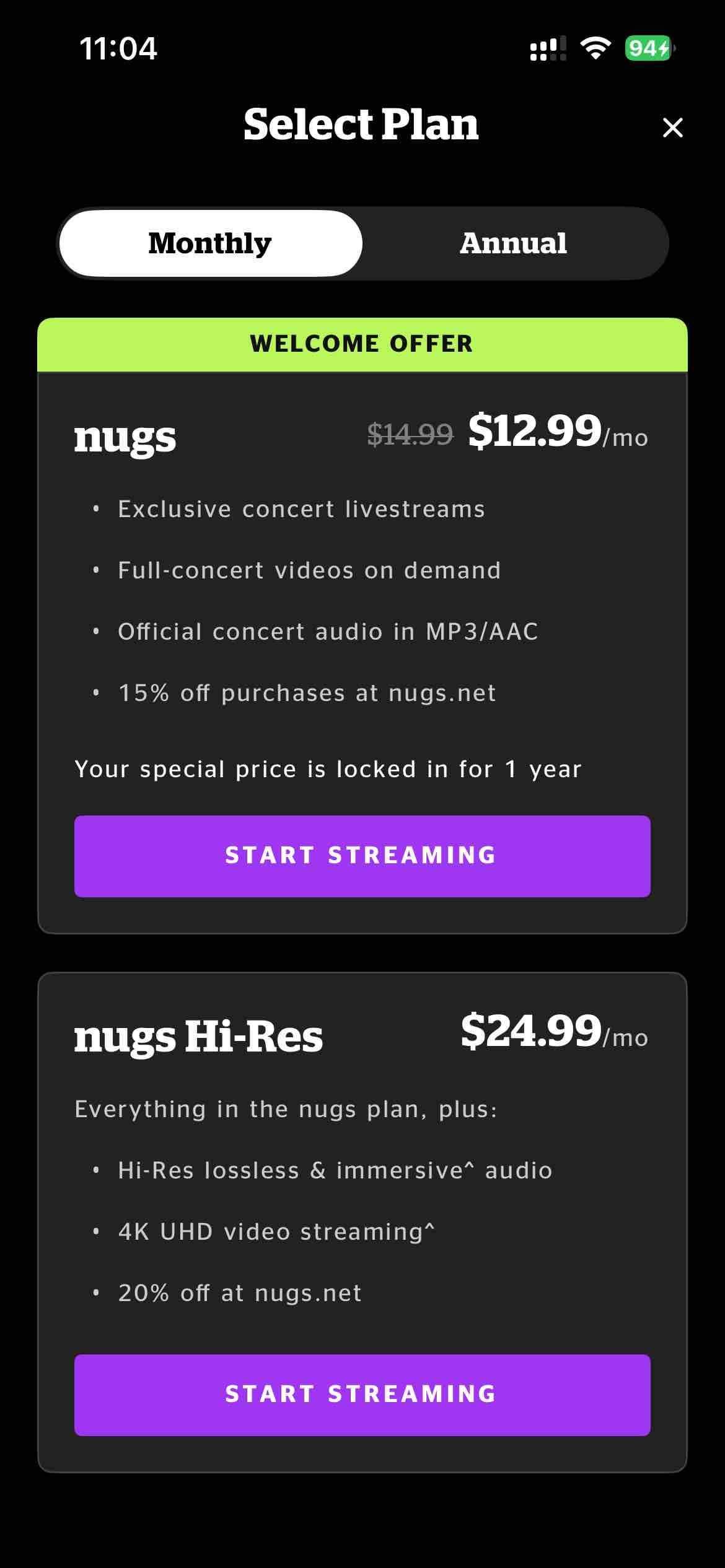Switch to the Annual billing tab
The width and height of the screenshot is (725, 1568).
coord(513,243)
